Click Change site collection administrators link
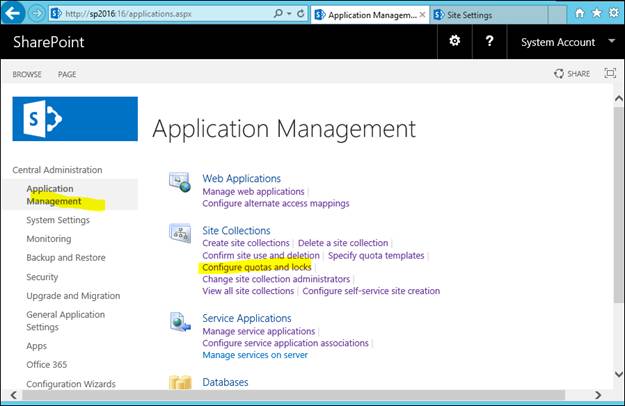The width and height of the screenshot is (625, 406). [x=276, y=279]
